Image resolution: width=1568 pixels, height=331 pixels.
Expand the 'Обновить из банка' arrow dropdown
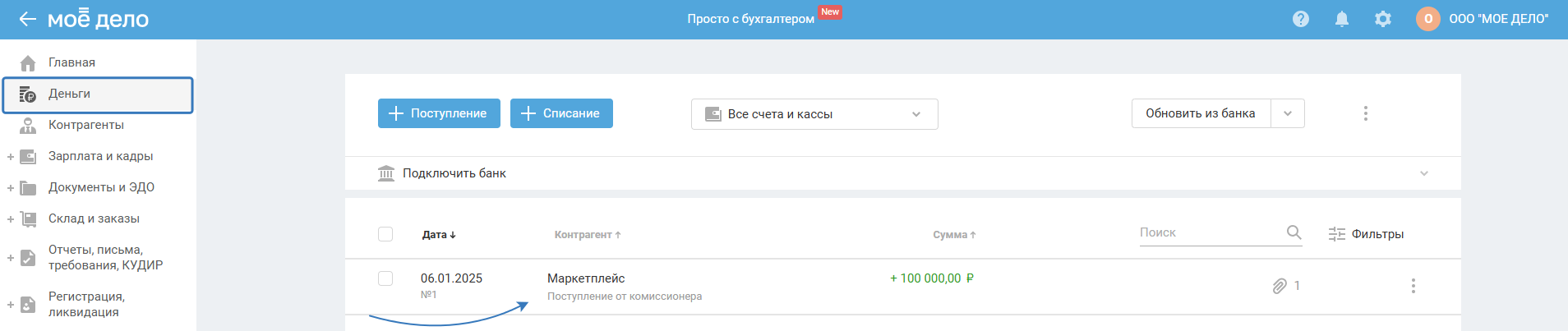pyautogui.click(x=1288, y=113)
